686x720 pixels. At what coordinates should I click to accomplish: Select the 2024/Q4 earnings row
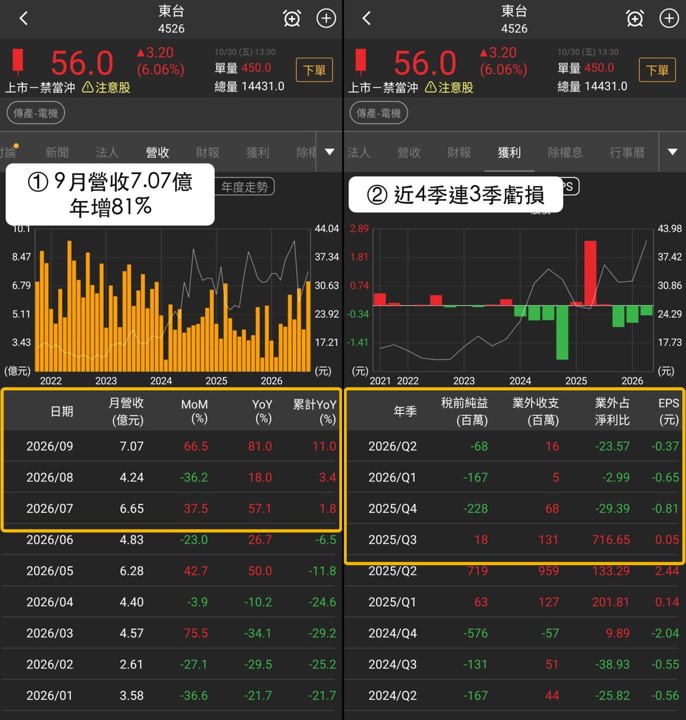point(514,633)
